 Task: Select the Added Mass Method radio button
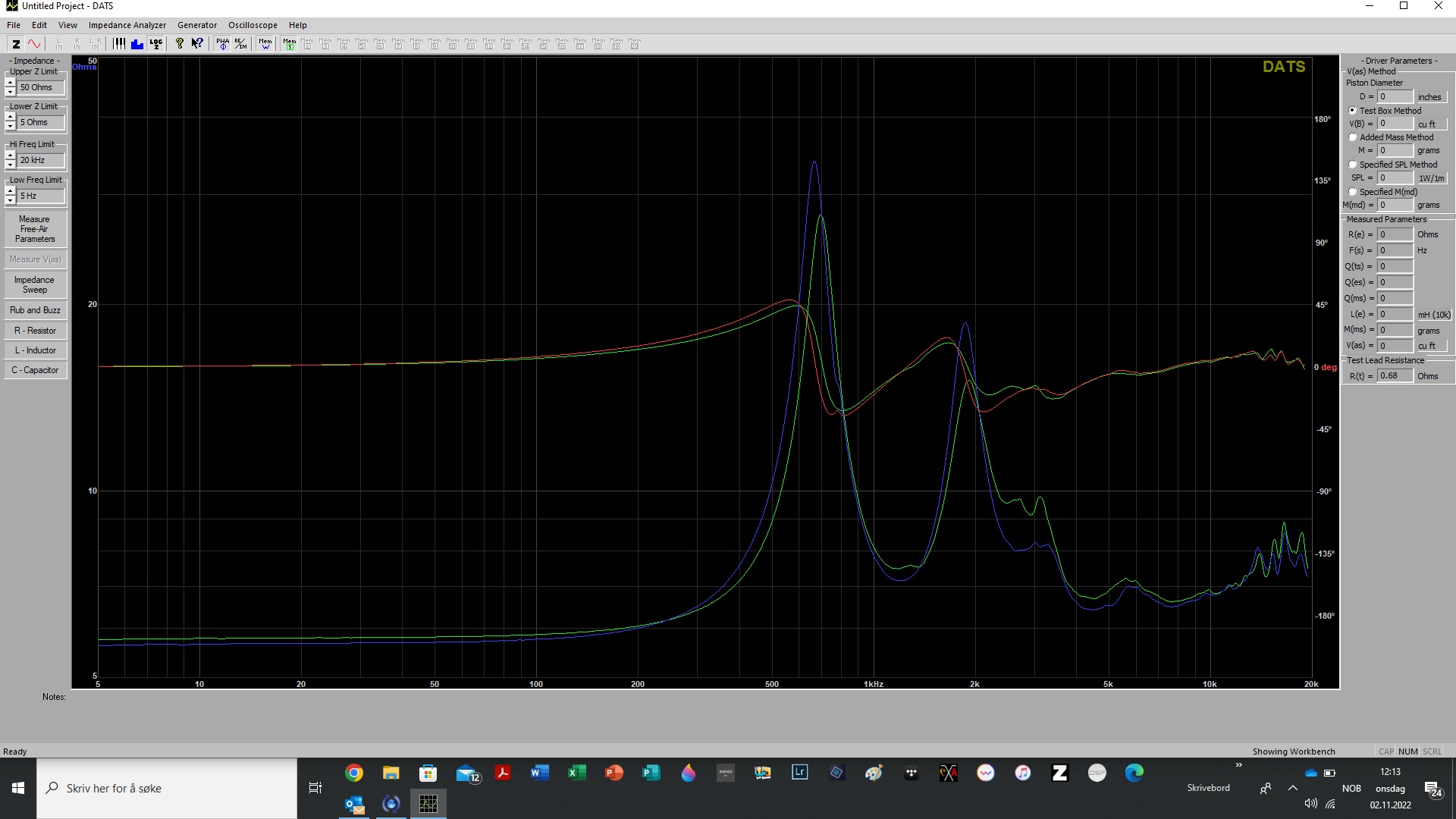pyautogui.click(x=1352, y=137)
